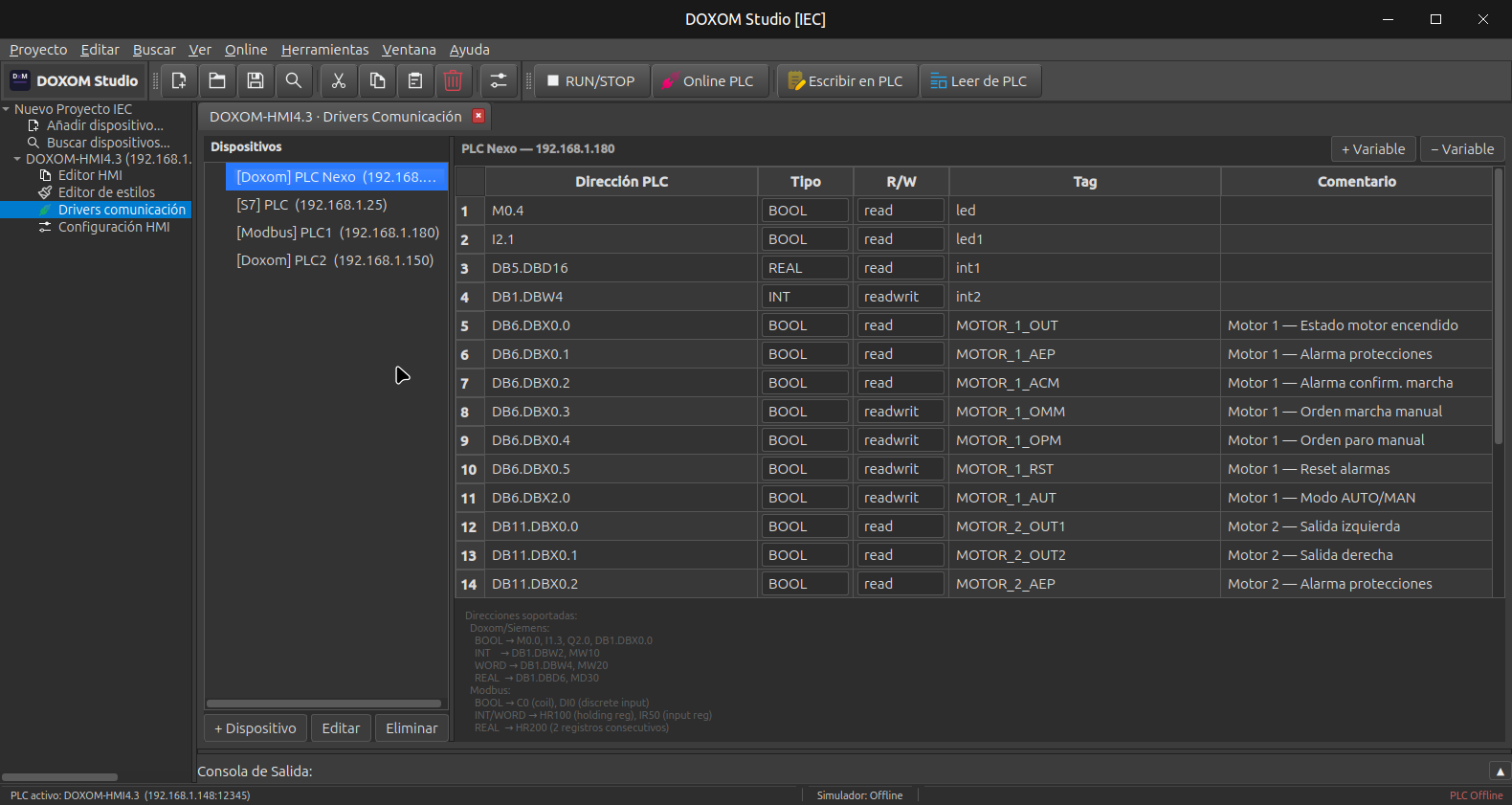Select [S7] PLC 192.168.1.25 device
The image size is (1512, 805).
click(x=336, y=205)
